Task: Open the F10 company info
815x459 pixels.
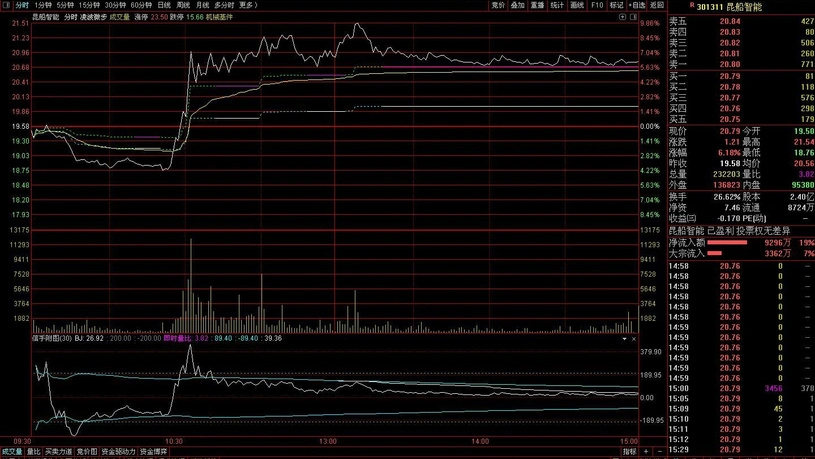Action: [597, 5]
